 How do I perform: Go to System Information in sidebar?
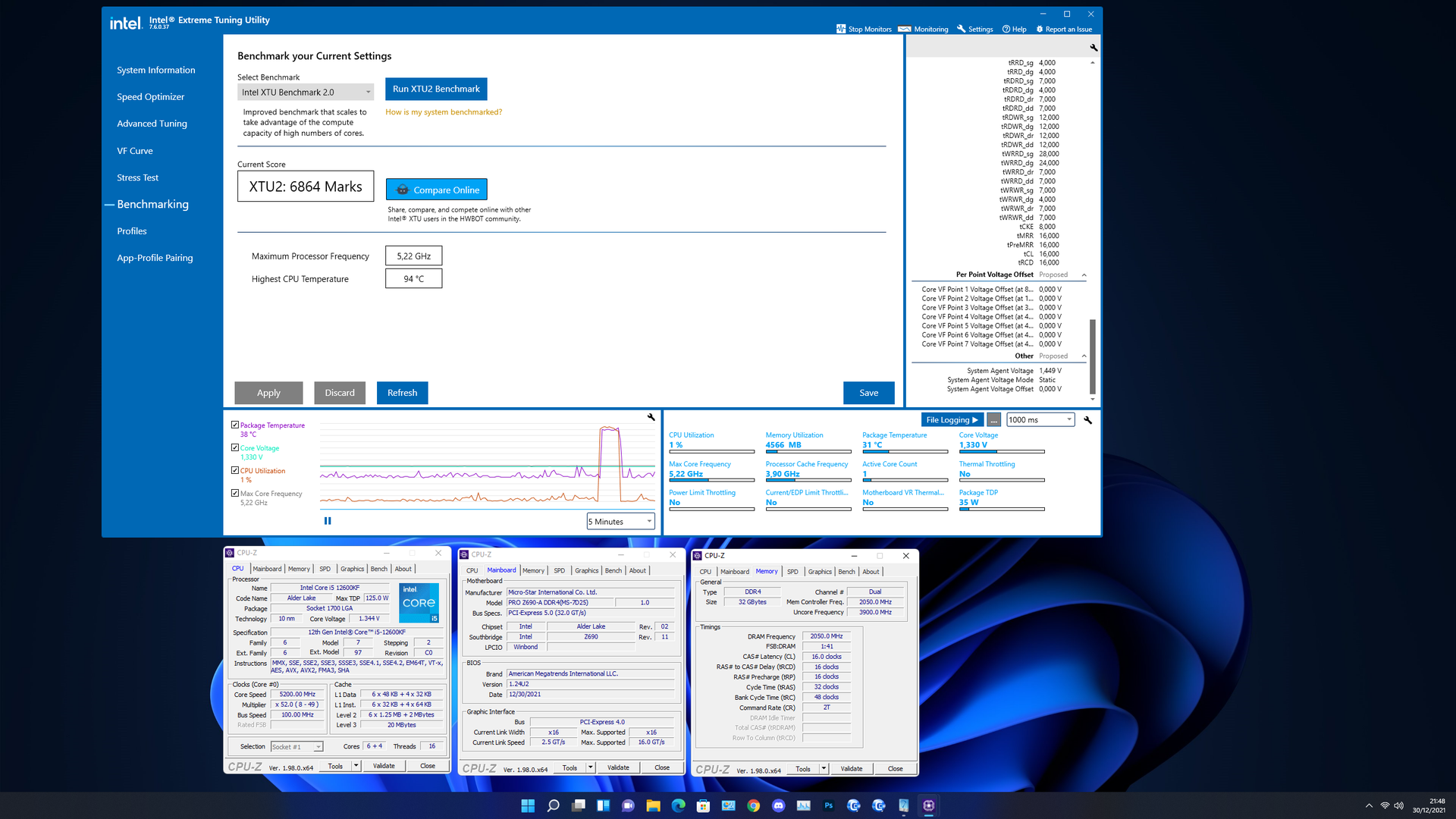[156, 70]
